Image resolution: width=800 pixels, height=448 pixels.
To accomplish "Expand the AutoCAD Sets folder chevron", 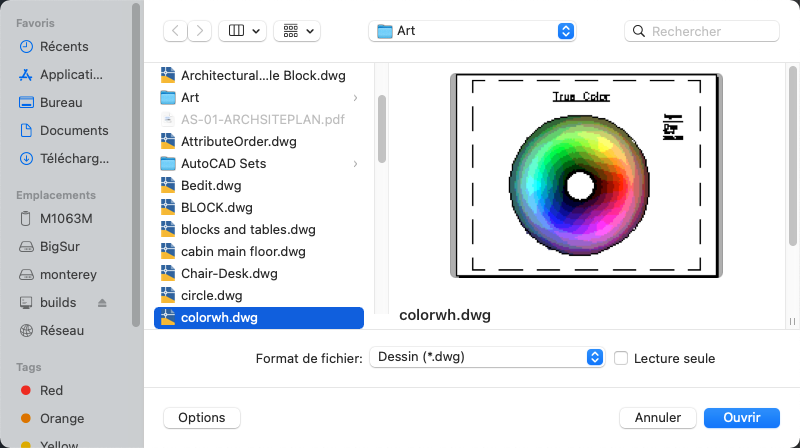I will click(356, 163).
